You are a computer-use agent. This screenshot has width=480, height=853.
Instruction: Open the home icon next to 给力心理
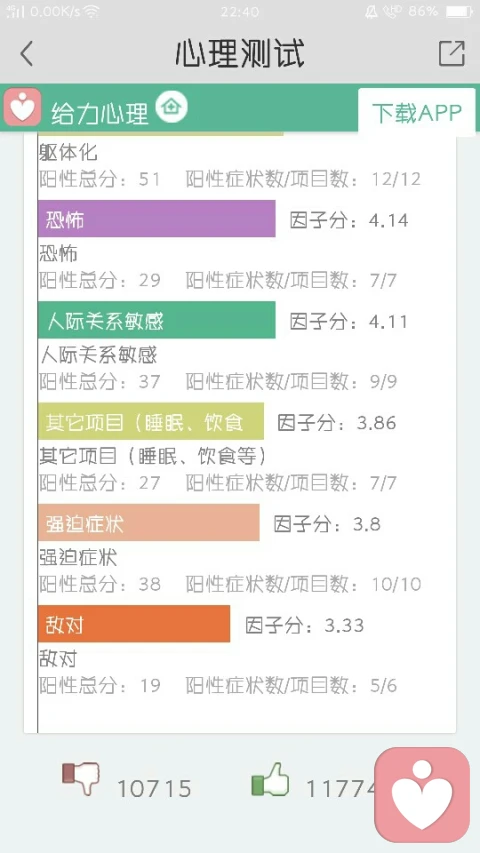[x=171, y=106]
